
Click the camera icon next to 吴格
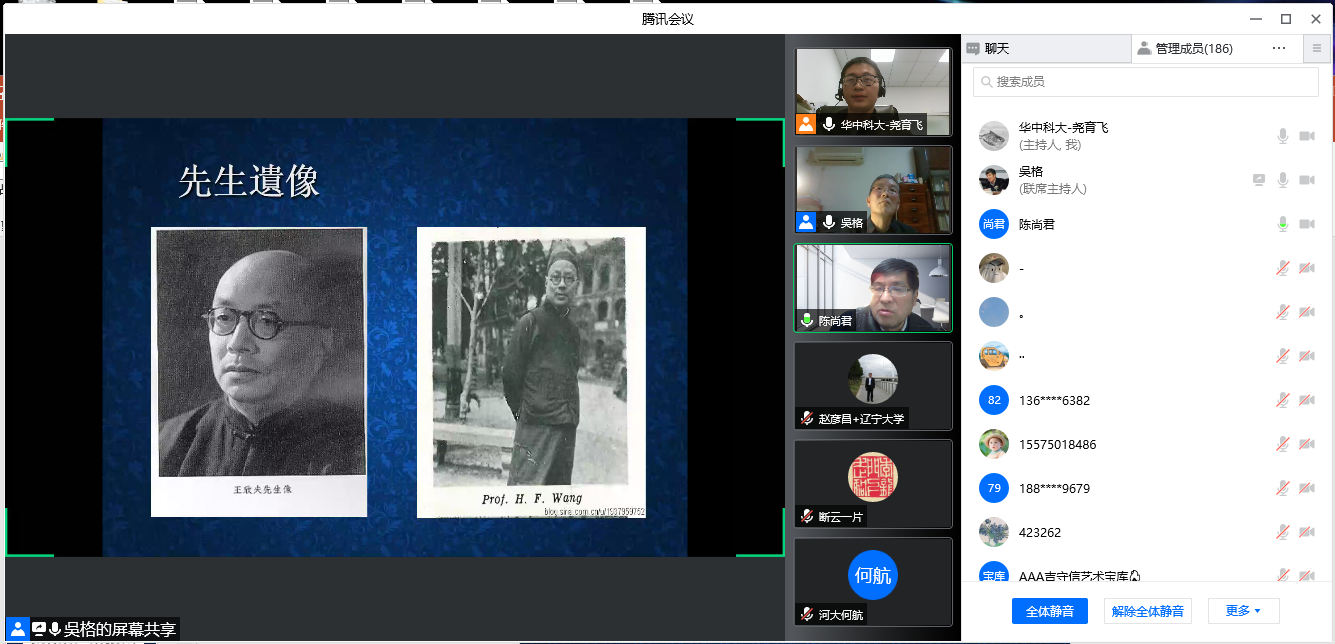point(1306,180)
